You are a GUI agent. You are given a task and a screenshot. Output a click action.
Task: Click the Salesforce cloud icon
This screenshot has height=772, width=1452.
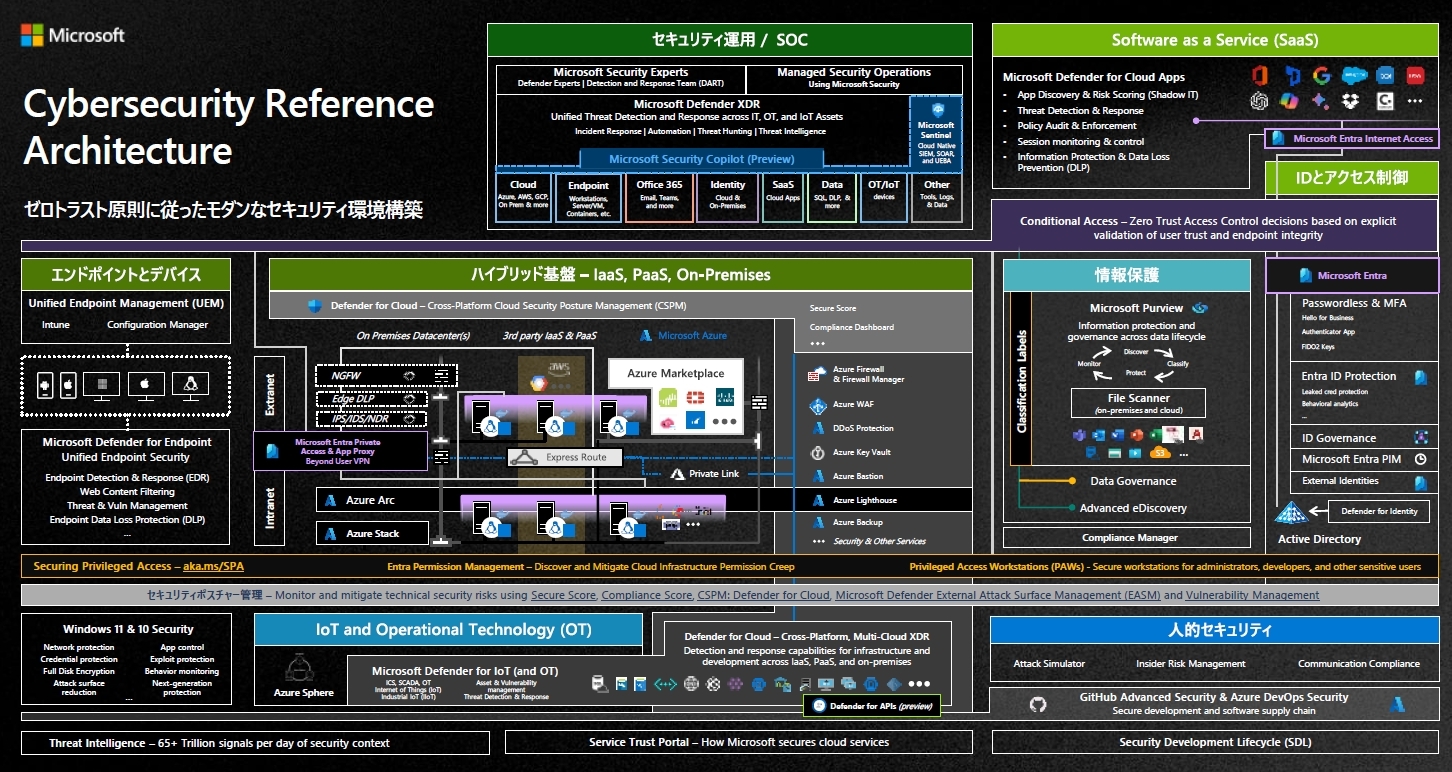[1354, 76]
